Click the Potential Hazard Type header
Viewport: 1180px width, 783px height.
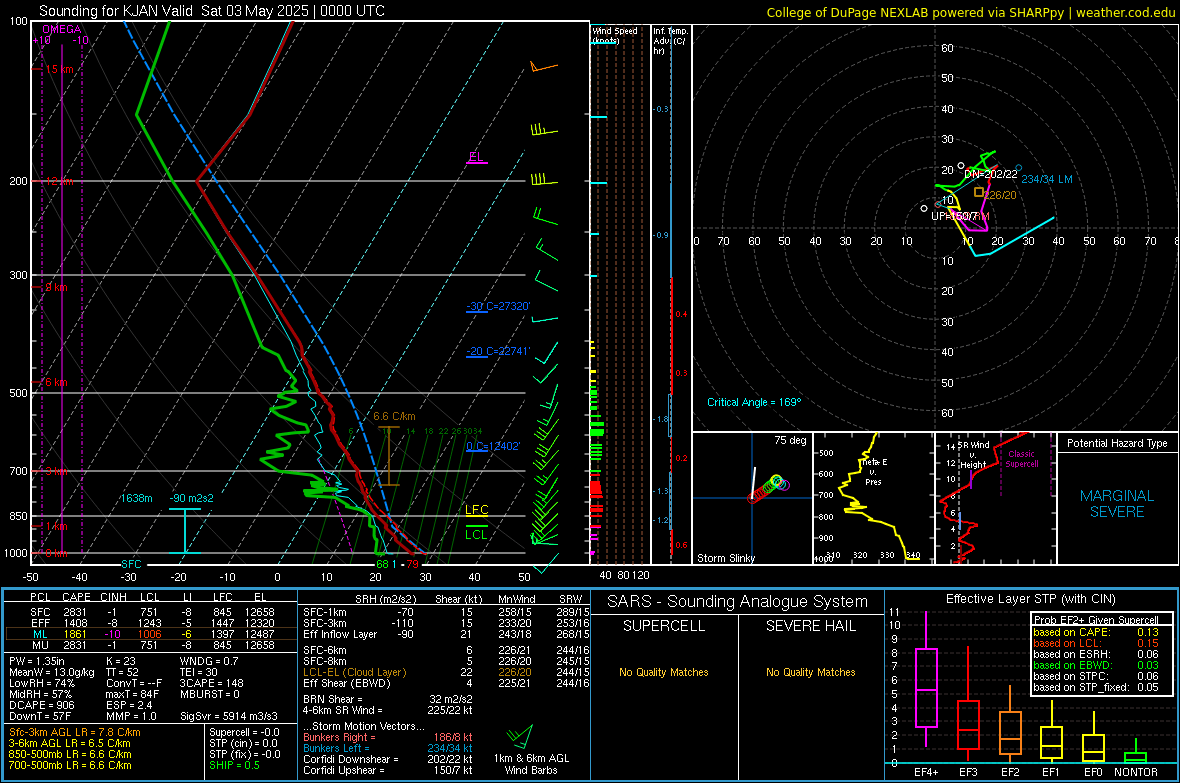click(x=1117, y=443)
